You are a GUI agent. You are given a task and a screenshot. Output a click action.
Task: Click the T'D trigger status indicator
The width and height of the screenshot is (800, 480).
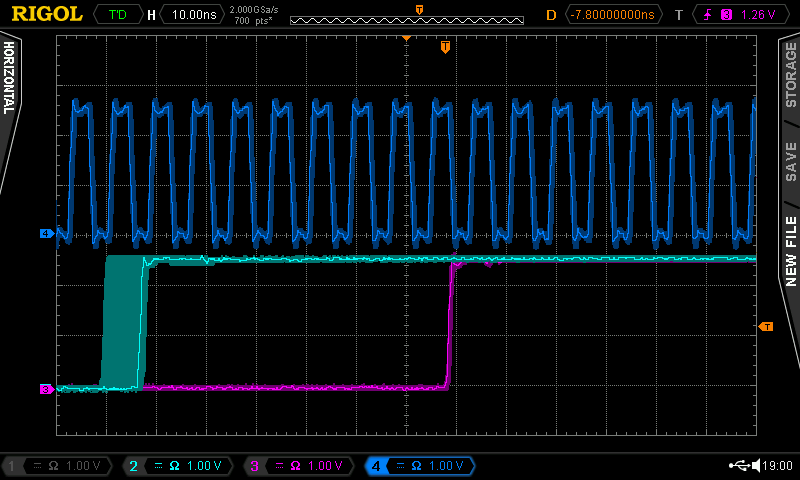[x=118, y=15]
